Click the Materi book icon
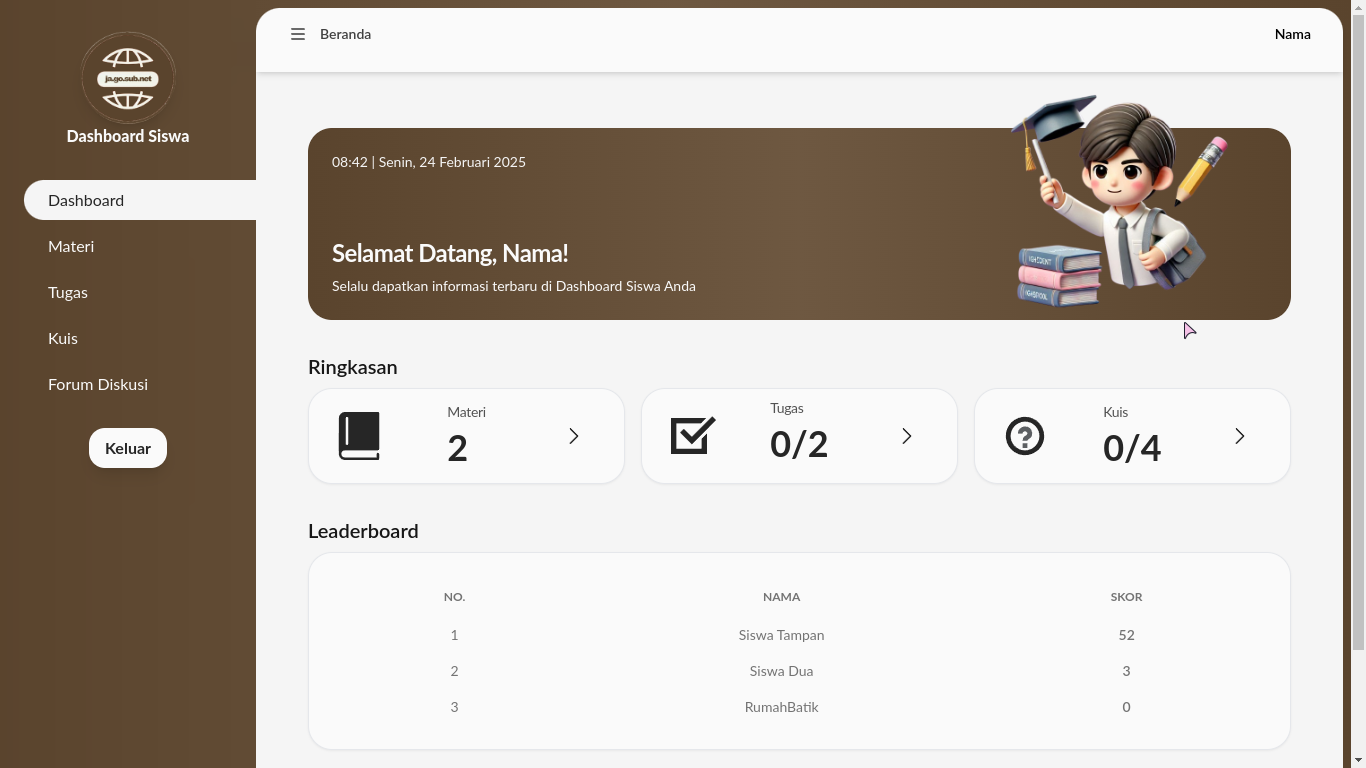The height and width of the screenshot is (768, 1366). pos(359,436)
